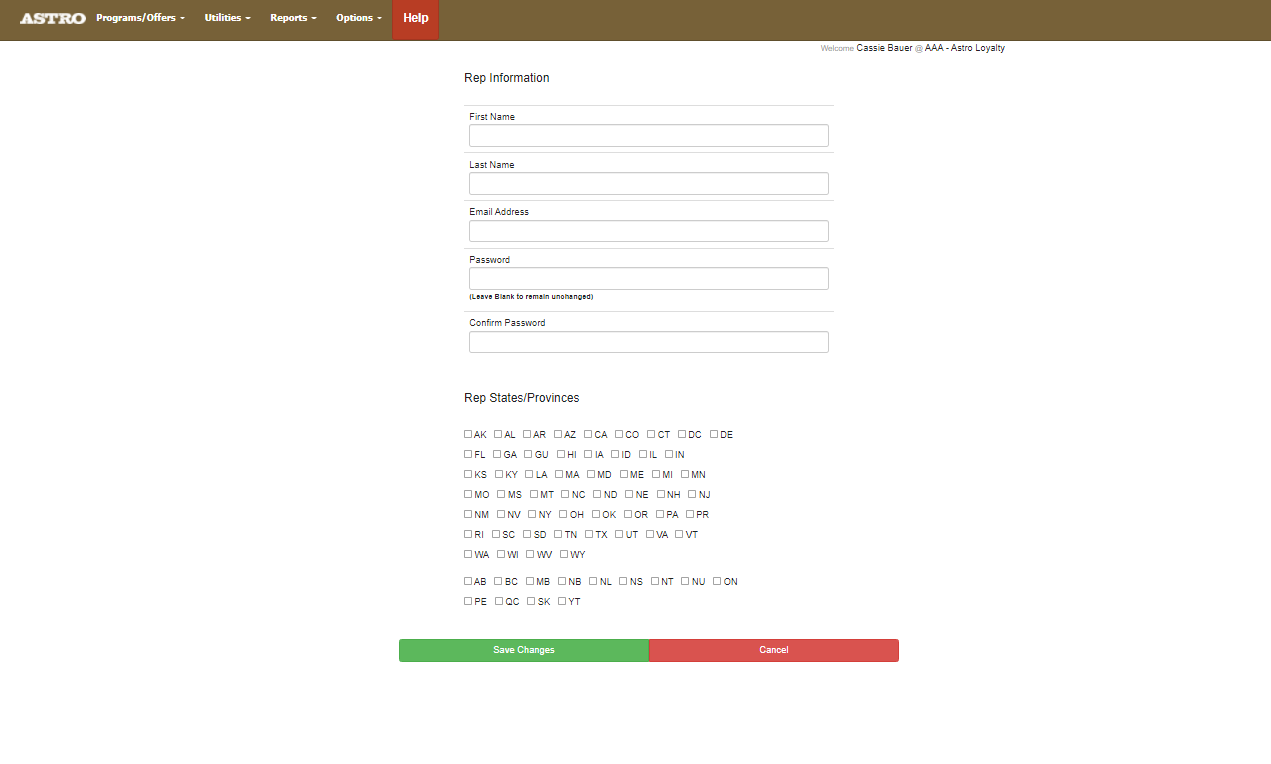The width and height of the screenshot is (1271, 764).
Task: Tick the DC checkbox
Action: point(682,434)
